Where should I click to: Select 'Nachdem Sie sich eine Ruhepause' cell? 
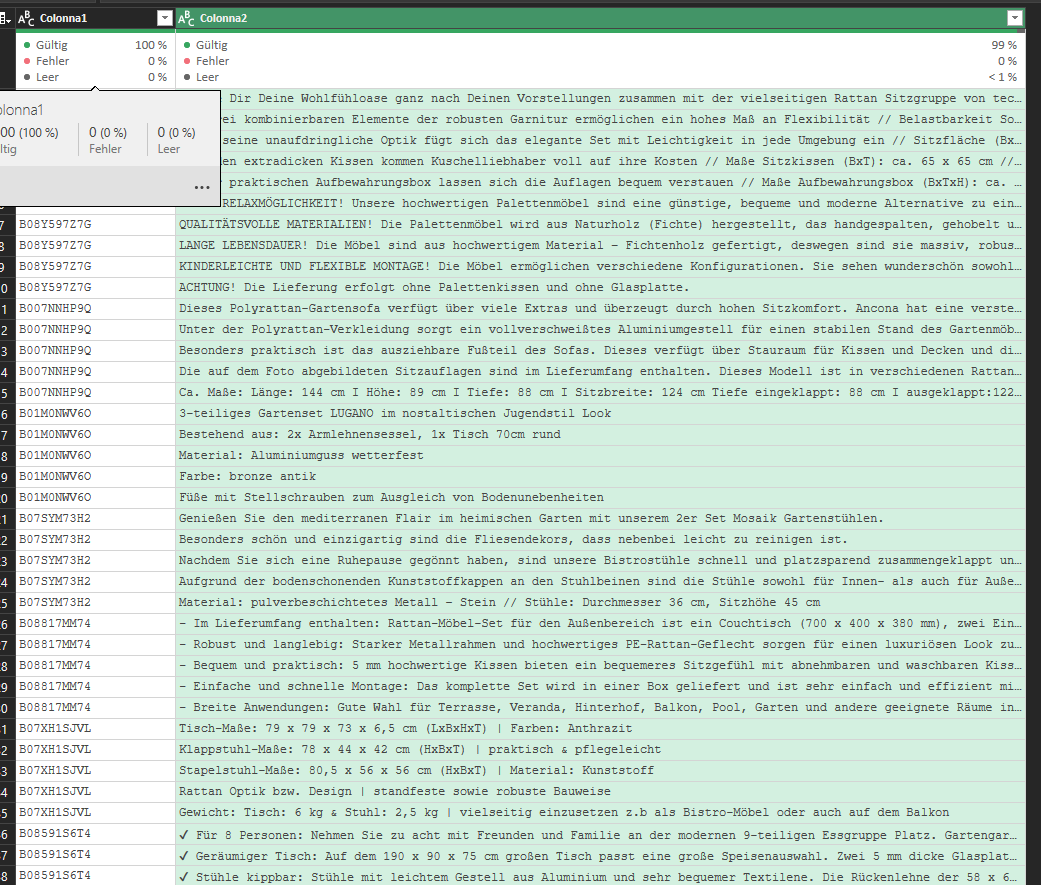(x=600, y=561)
